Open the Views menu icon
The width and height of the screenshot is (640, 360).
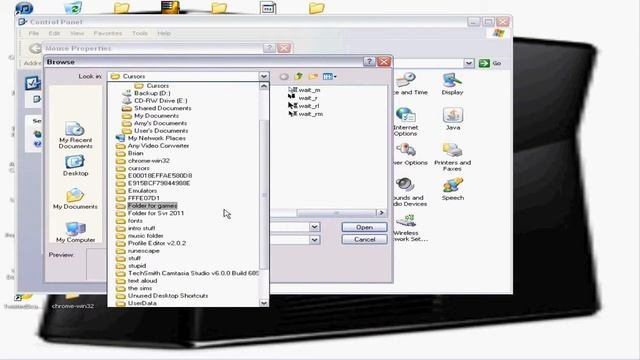[x=329, y=76]
